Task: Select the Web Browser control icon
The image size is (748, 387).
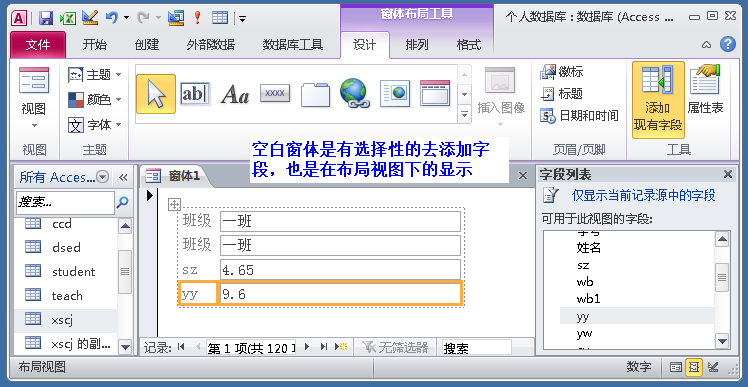Action: 395,94
